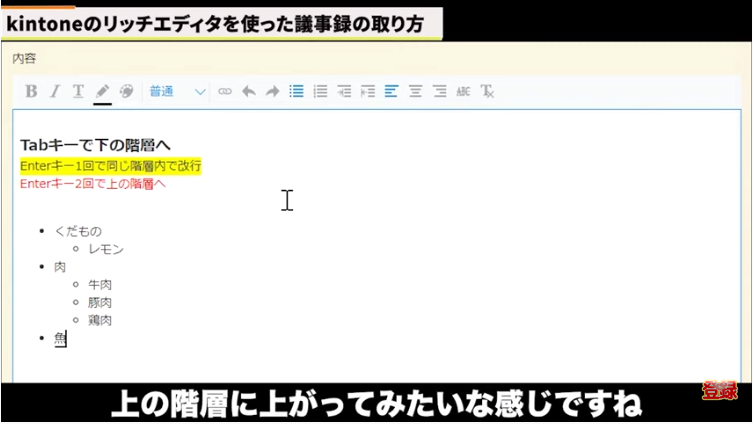Click the bullet item 肉

tap(60, 267)
